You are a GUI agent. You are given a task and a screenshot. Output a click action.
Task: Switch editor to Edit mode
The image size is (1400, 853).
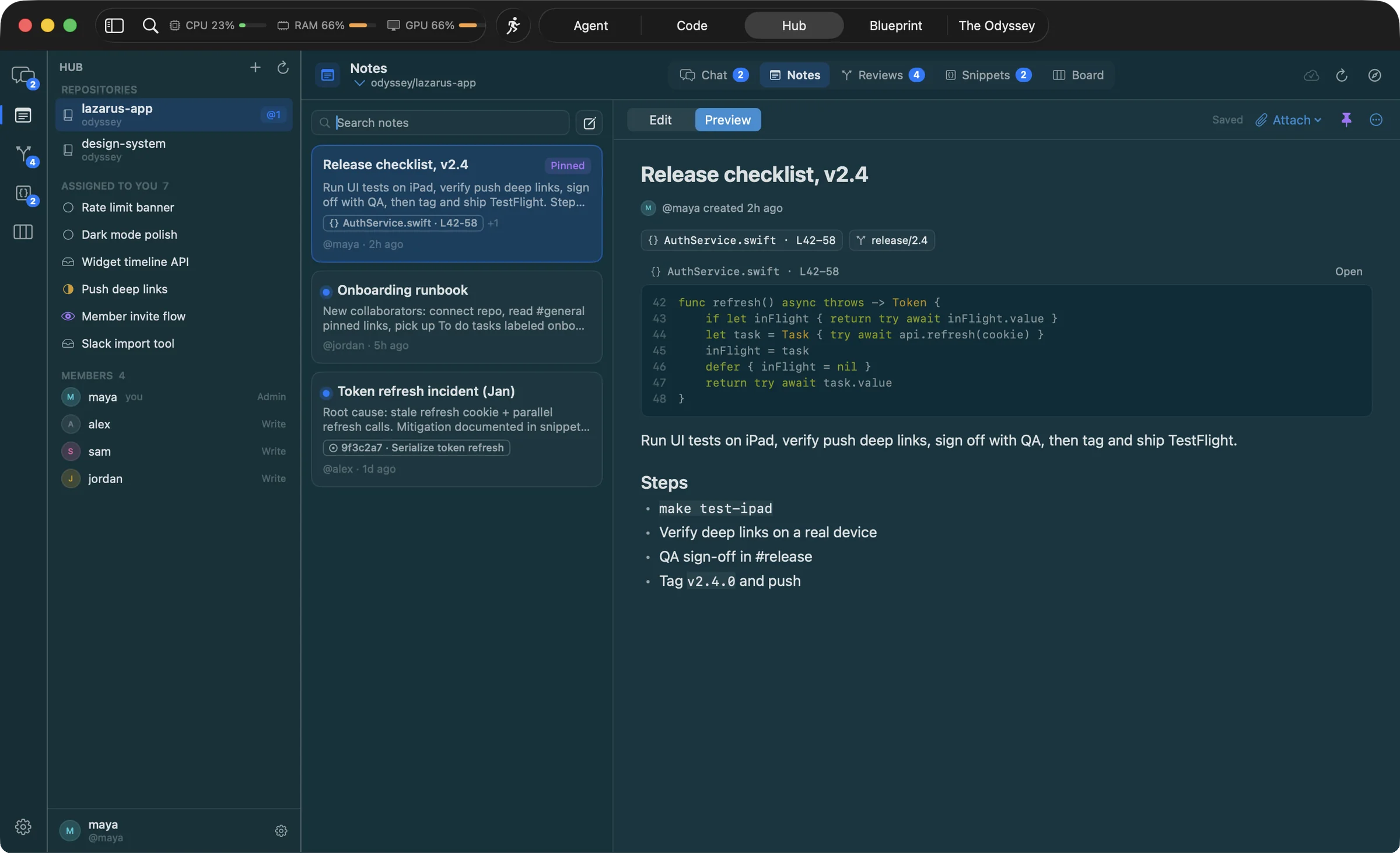(x=660, y=120)
